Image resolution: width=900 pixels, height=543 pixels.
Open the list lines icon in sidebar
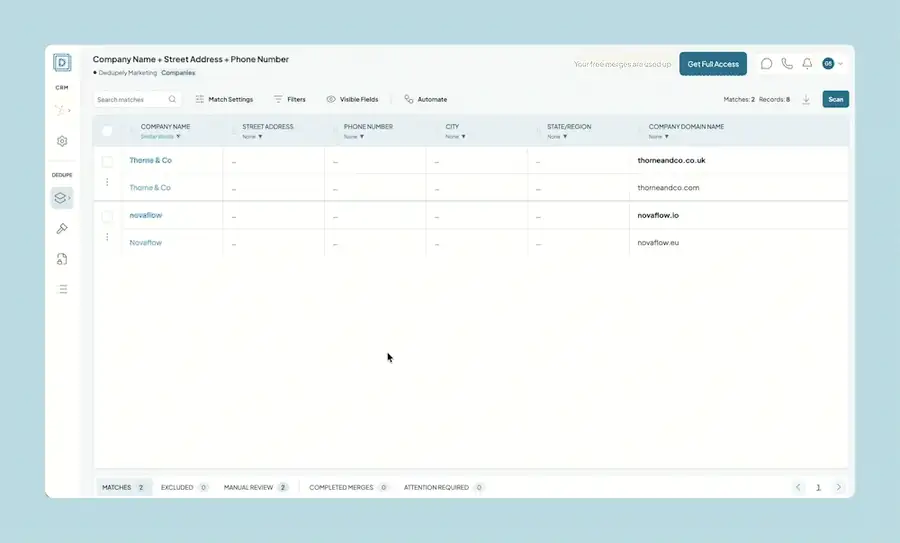click(63, 289)
